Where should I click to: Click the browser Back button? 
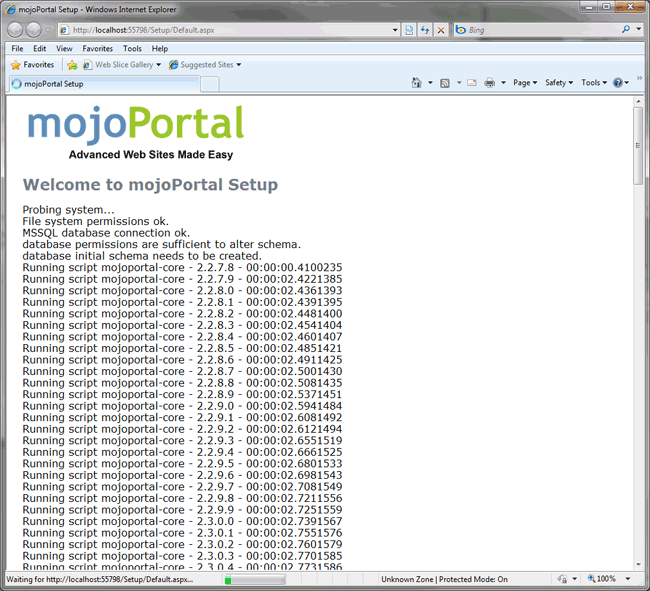click(17, 30)
